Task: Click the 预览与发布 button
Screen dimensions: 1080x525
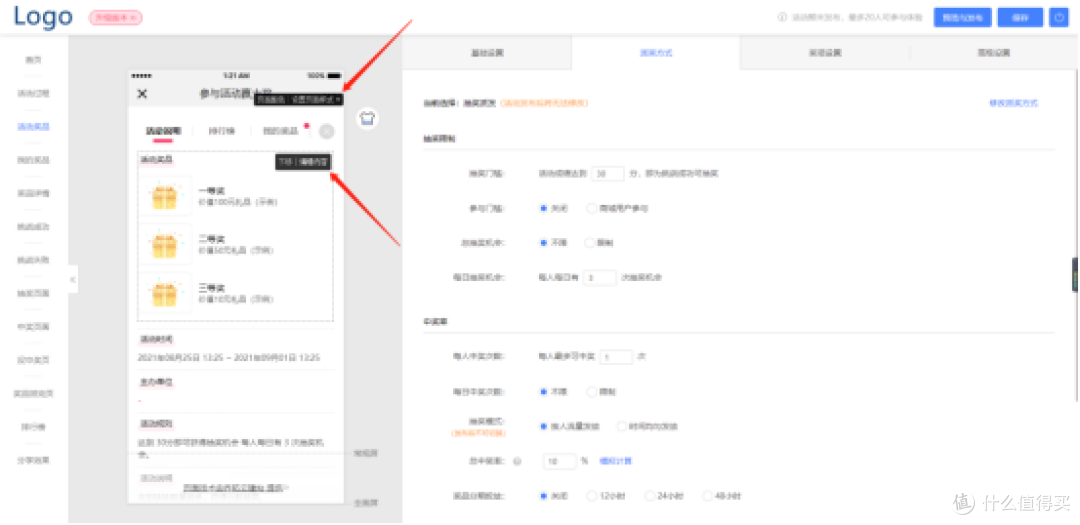Action: tap(962, 18)
